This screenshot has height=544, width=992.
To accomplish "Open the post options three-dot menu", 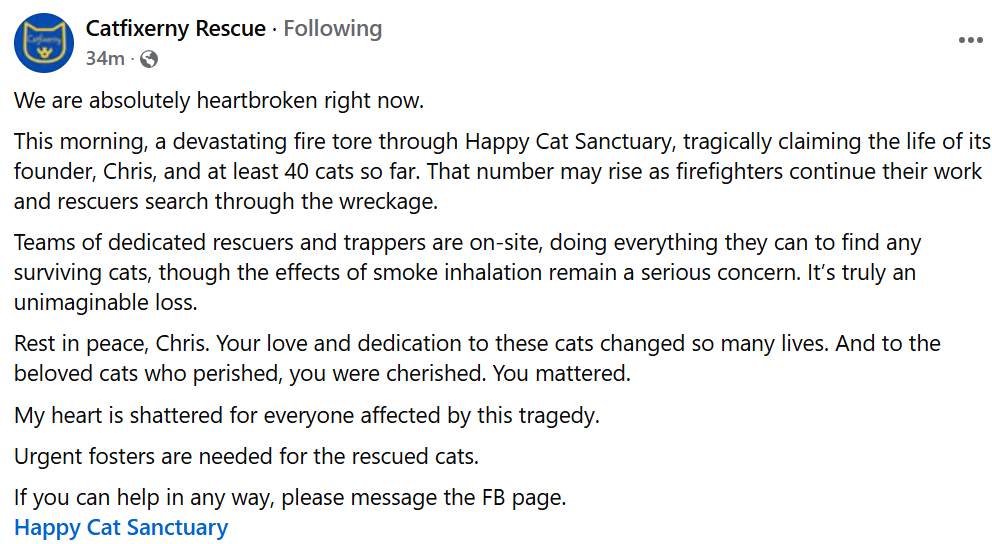I will (x=970, y=40).
